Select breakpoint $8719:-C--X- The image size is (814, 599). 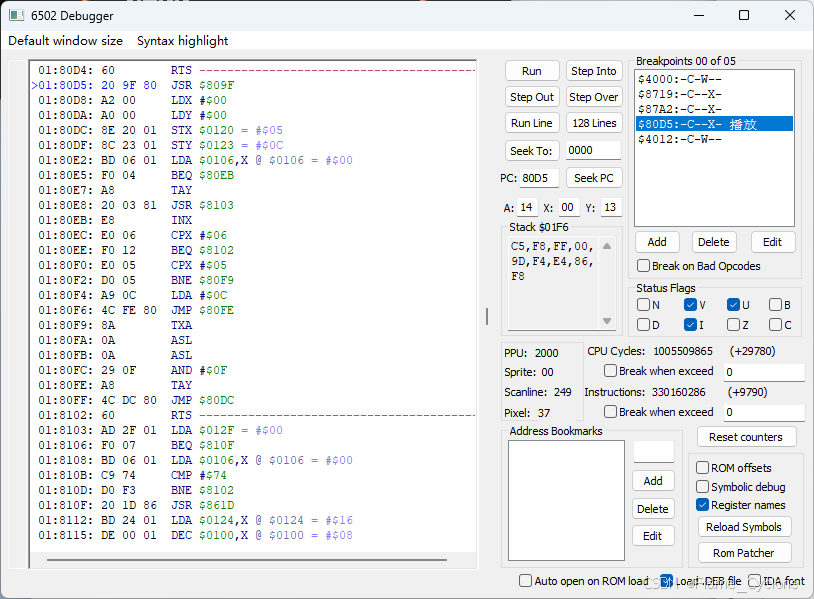tap(714, 94)
